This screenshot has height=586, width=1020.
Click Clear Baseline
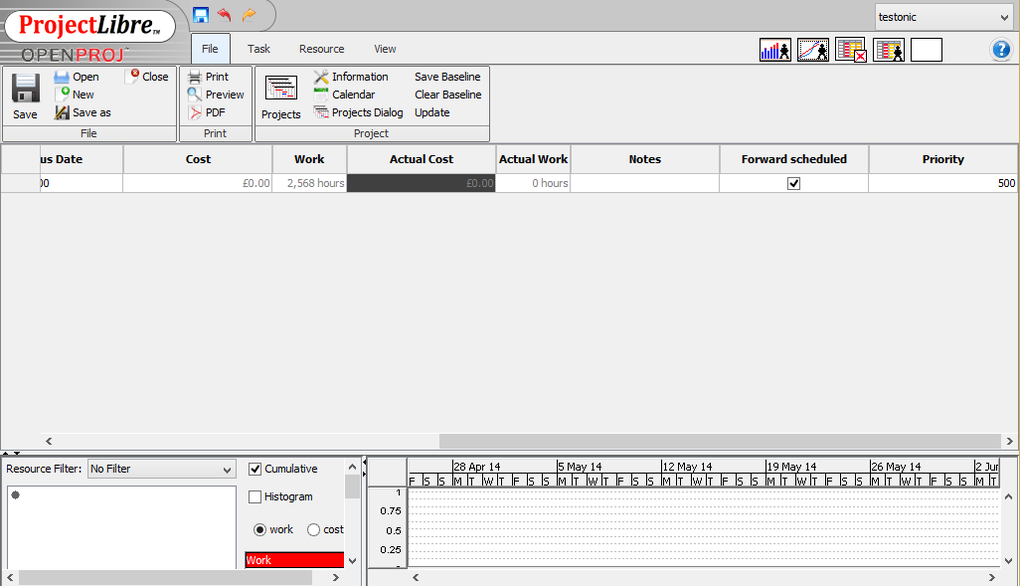[448, 94]
